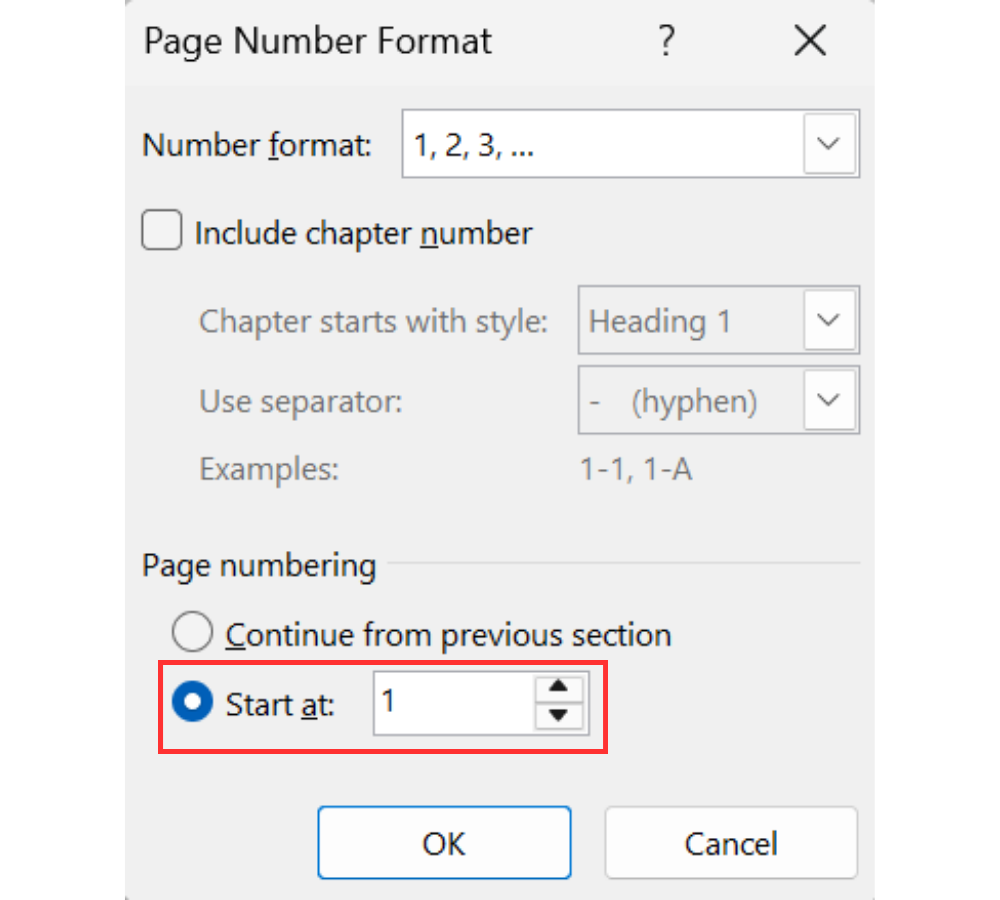Click inside the Start at number field
This screenshot has width=1000, height=900.
pyautogui.click(x=454, y=703)
